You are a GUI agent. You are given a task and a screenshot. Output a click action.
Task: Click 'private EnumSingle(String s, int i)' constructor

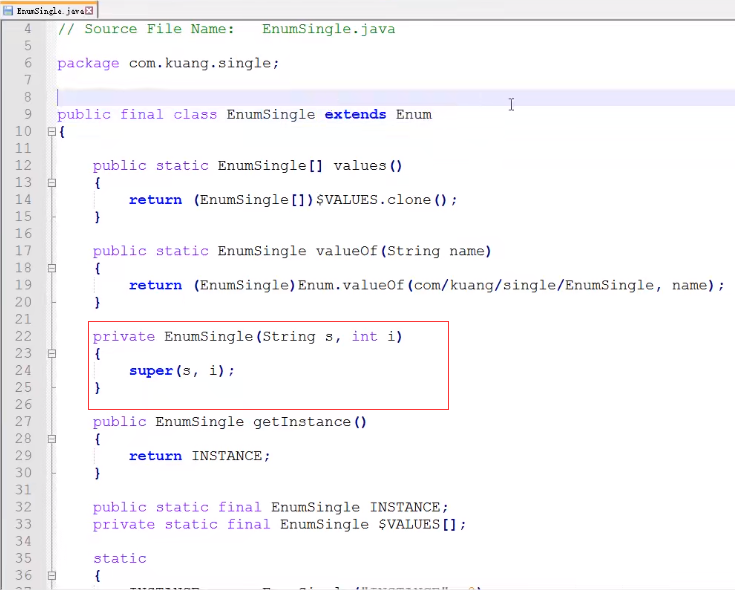click(248, 337)
